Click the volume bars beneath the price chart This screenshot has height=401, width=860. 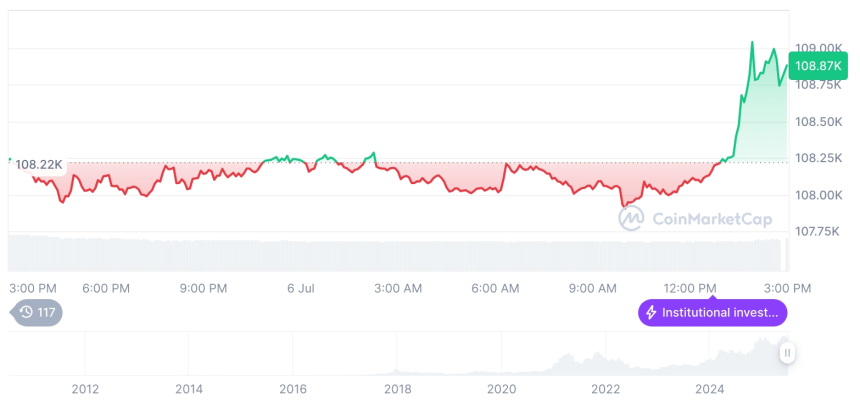[x=400, y=252]
